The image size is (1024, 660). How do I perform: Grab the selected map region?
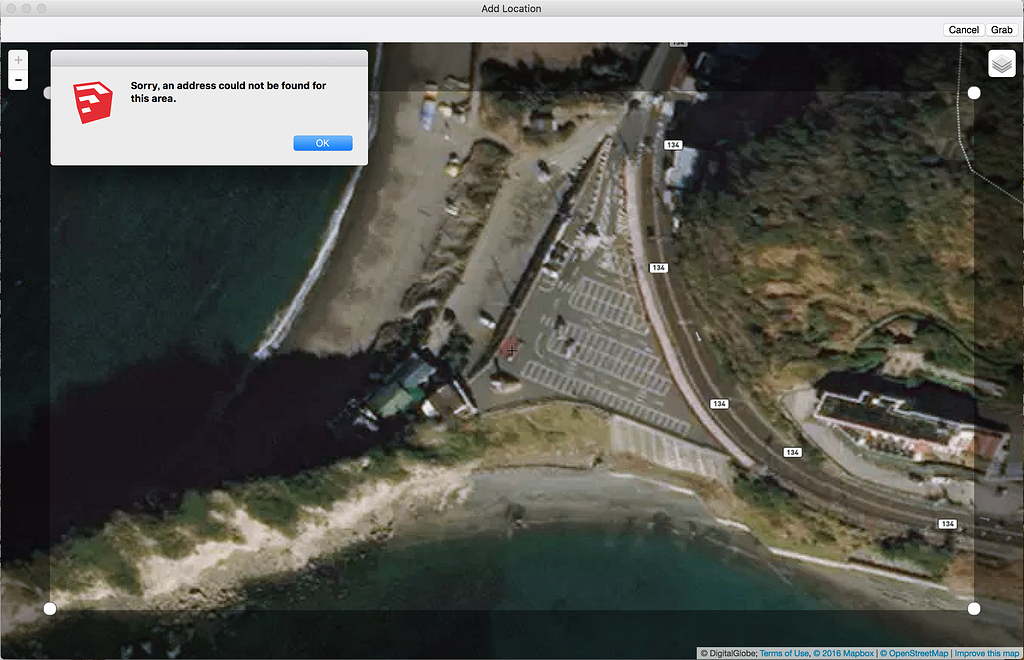point(1001,29)
